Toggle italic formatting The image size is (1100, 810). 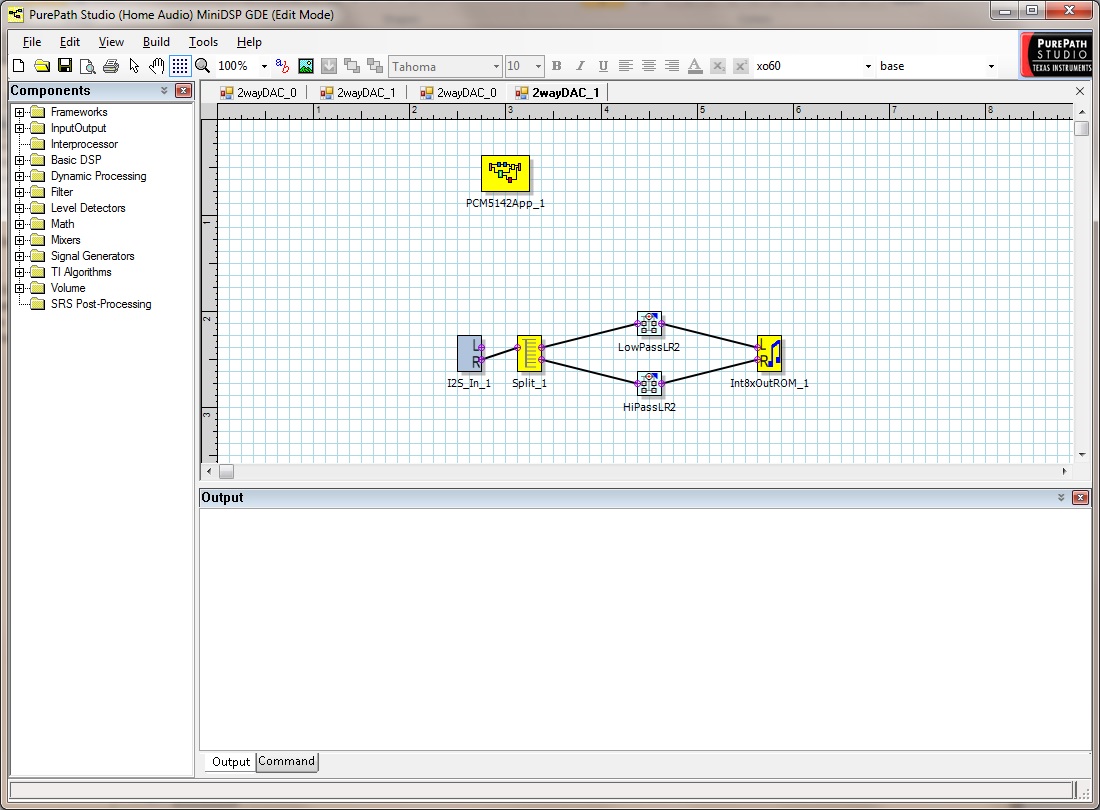579,66
